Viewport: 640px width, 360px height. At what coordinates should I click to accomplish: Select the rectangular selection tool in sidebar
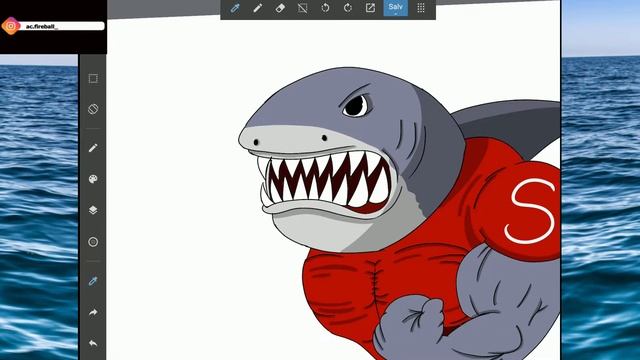93,78
